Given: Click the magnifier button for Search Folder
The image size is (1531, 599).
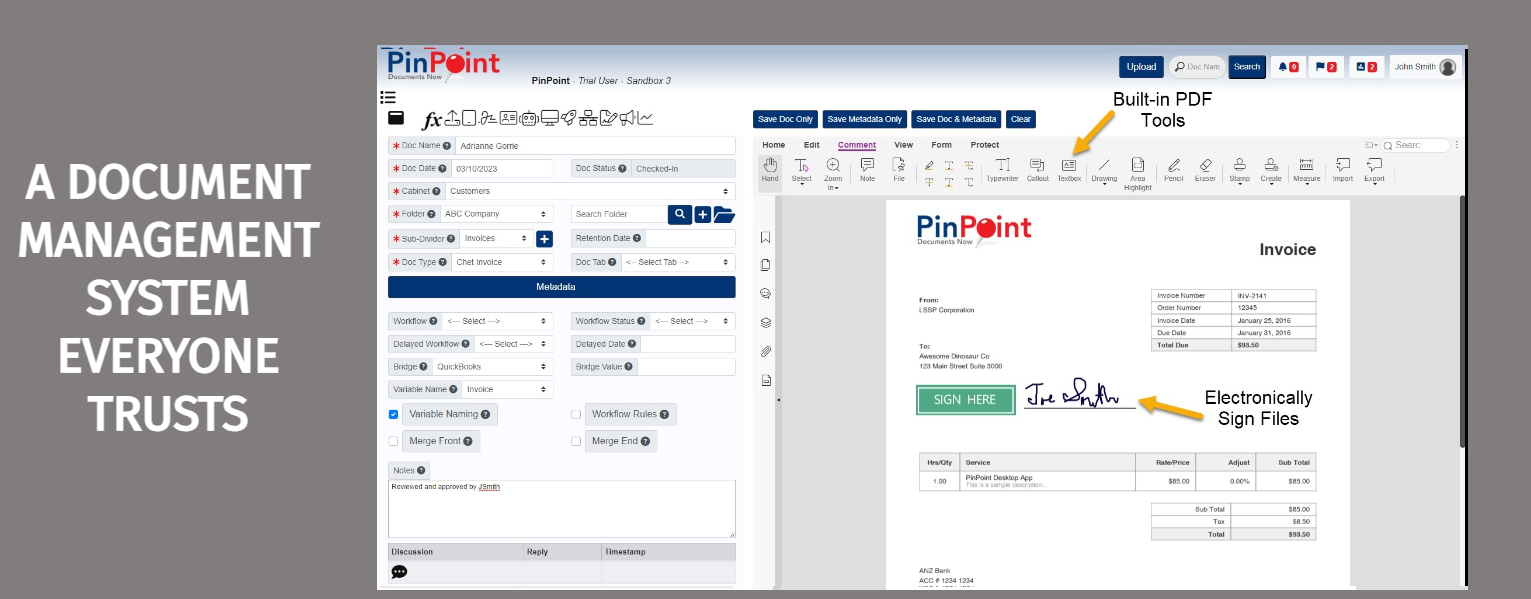Looking at the screenshot, I should tap(680, 214).
